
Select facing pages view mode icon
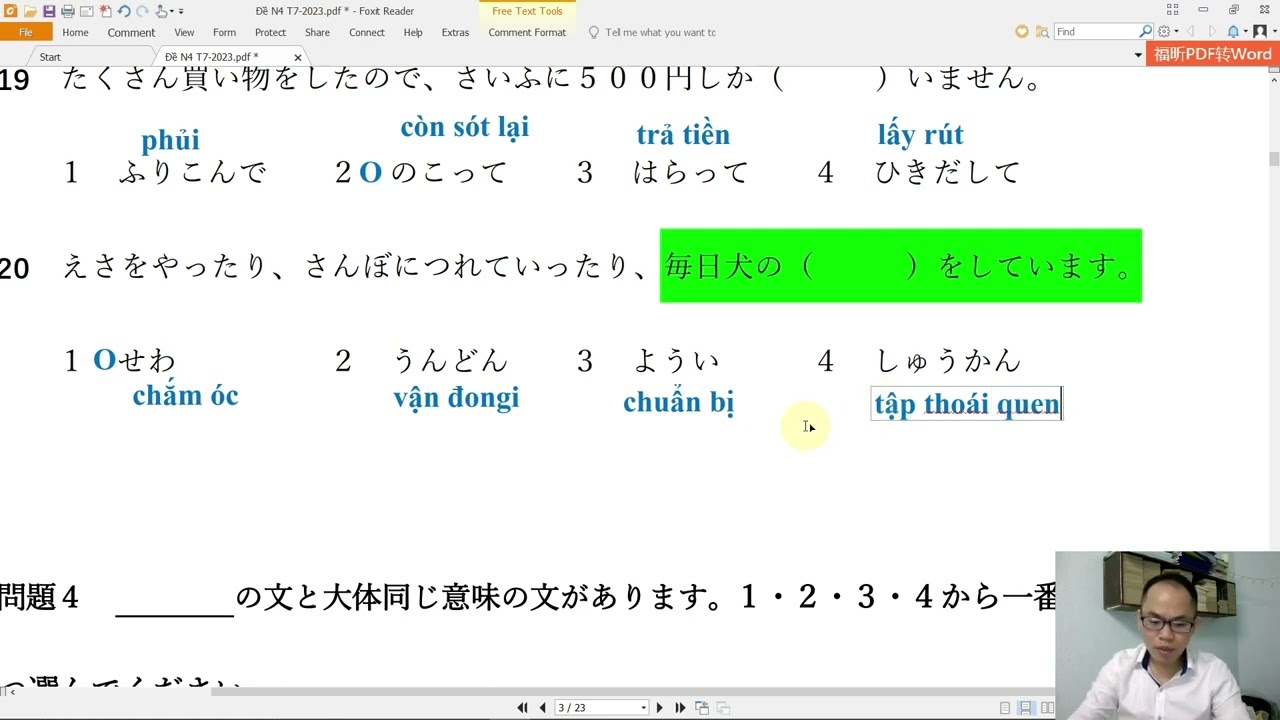point(1047,707)
